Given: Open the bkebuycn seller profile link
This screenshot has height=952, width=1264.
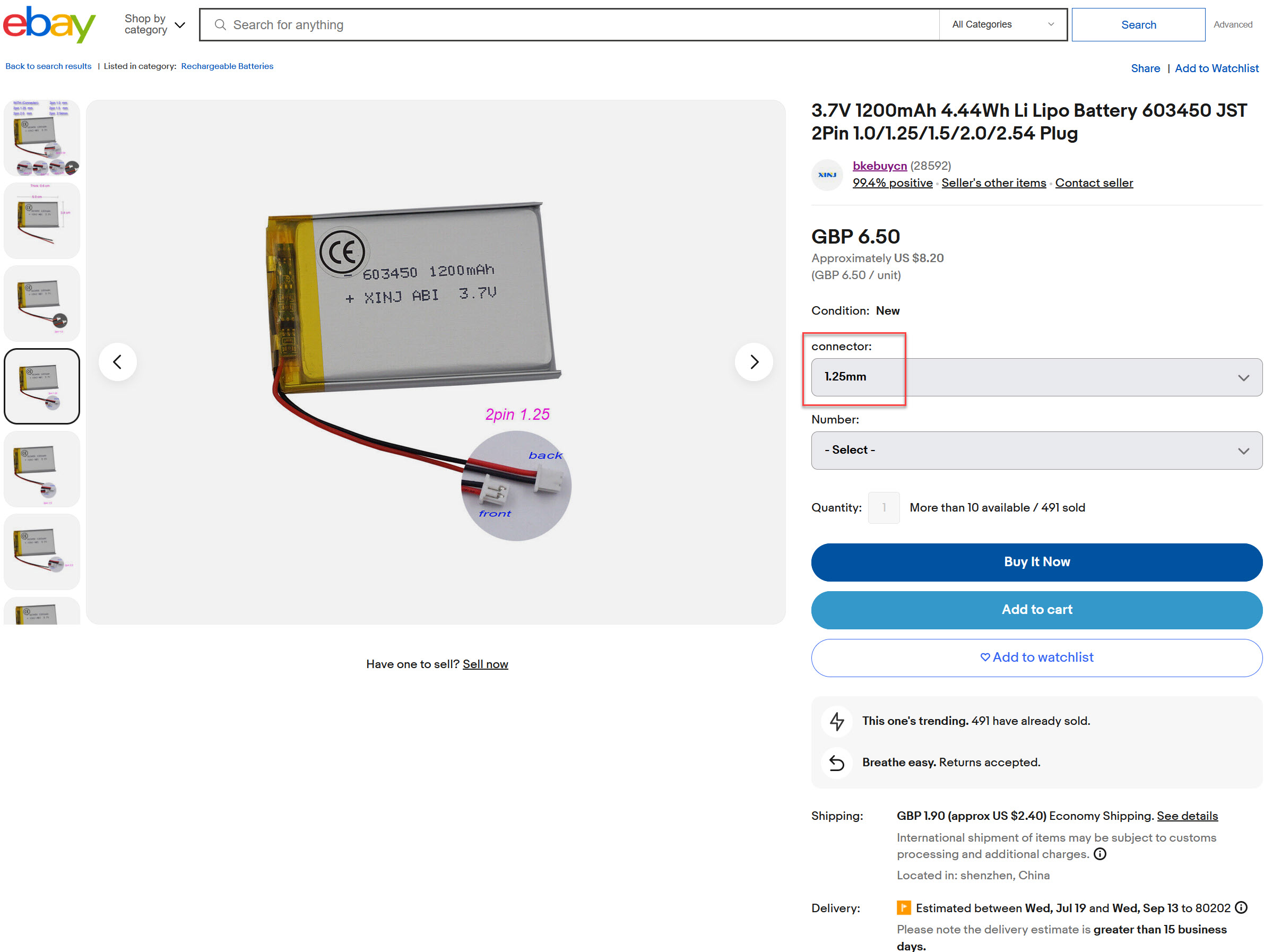Looking at the screenshot, I should (x=879, y=166).
